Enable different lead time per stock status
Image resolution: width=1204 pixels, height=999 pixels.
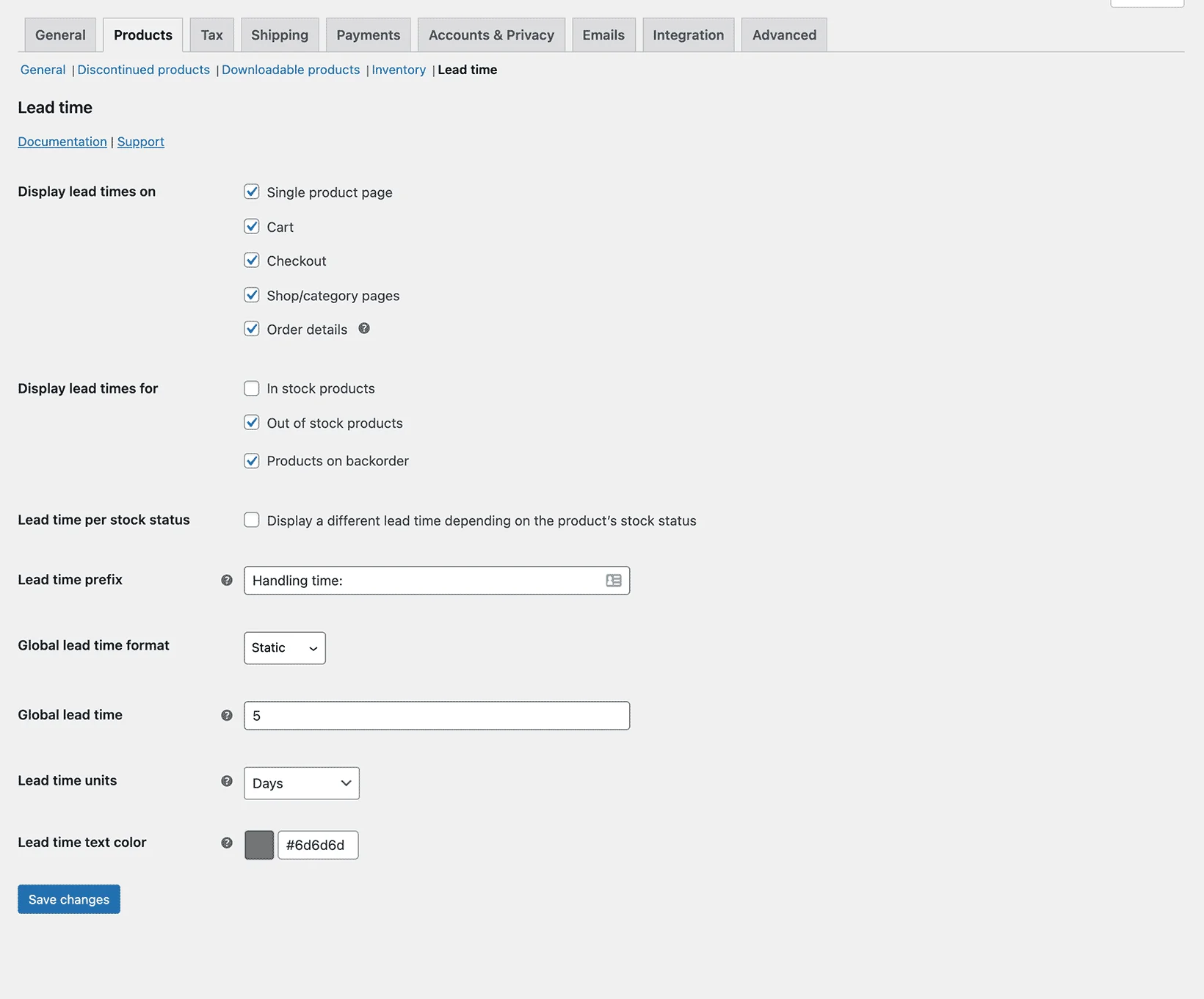tap(252, 520)
